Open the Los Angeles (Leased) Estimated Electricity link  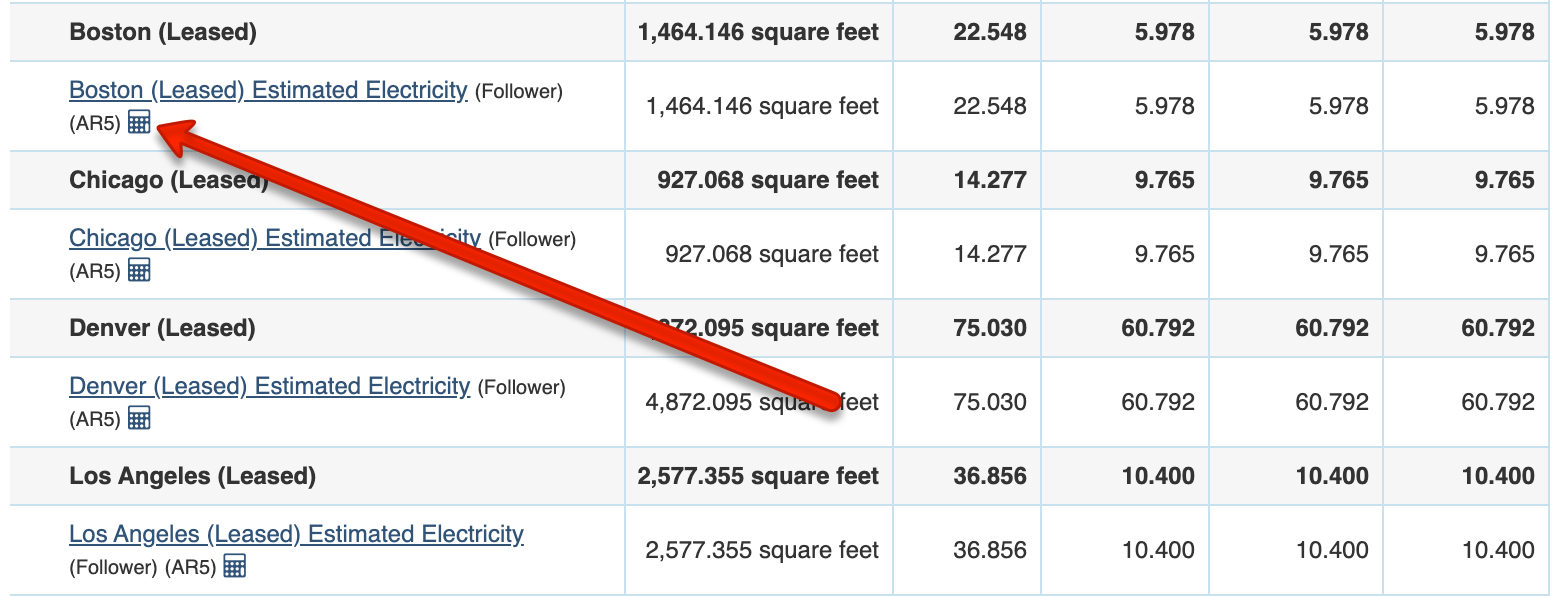[x=296, y=534]
